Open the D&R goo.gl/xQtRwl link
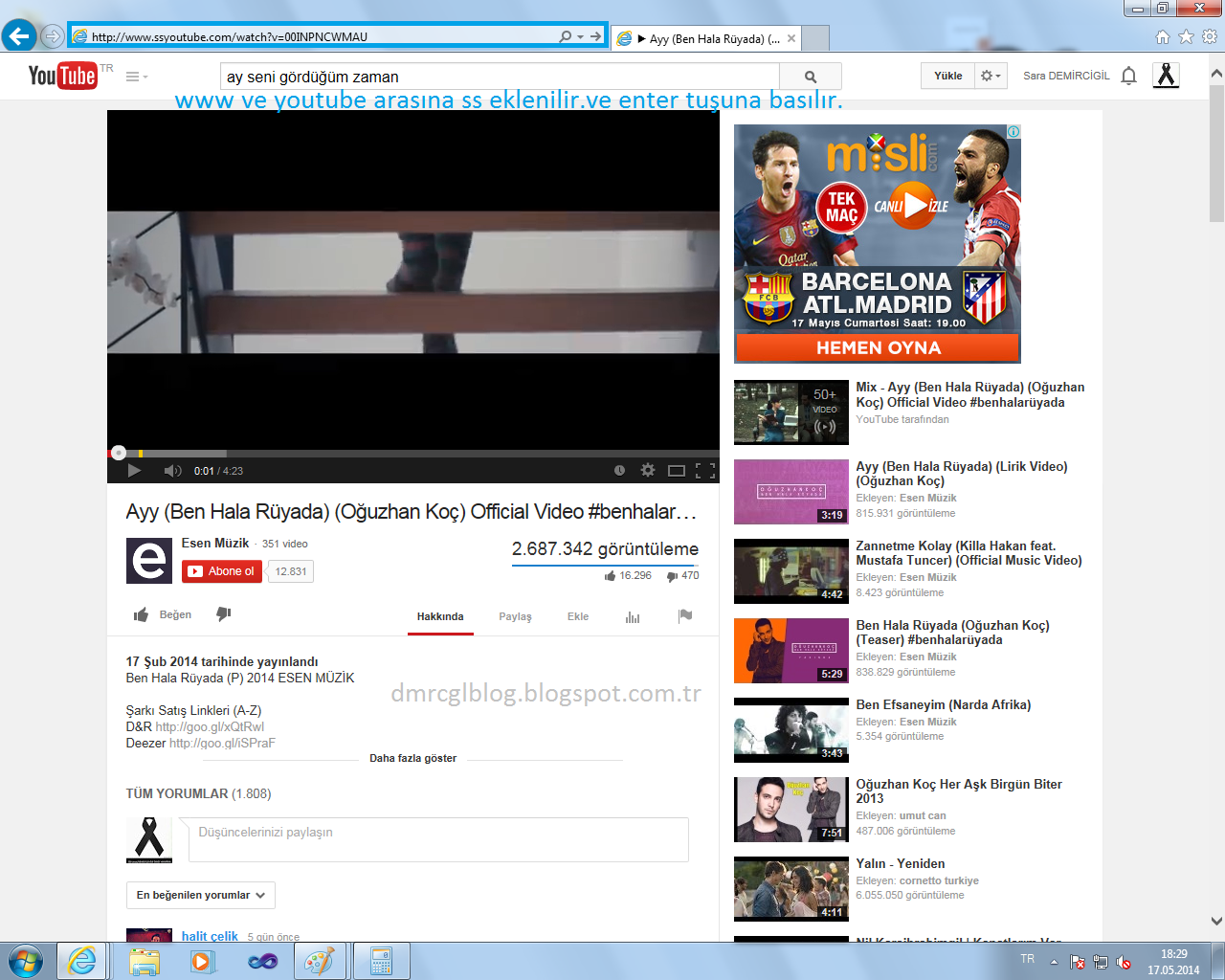 point(210,726)
